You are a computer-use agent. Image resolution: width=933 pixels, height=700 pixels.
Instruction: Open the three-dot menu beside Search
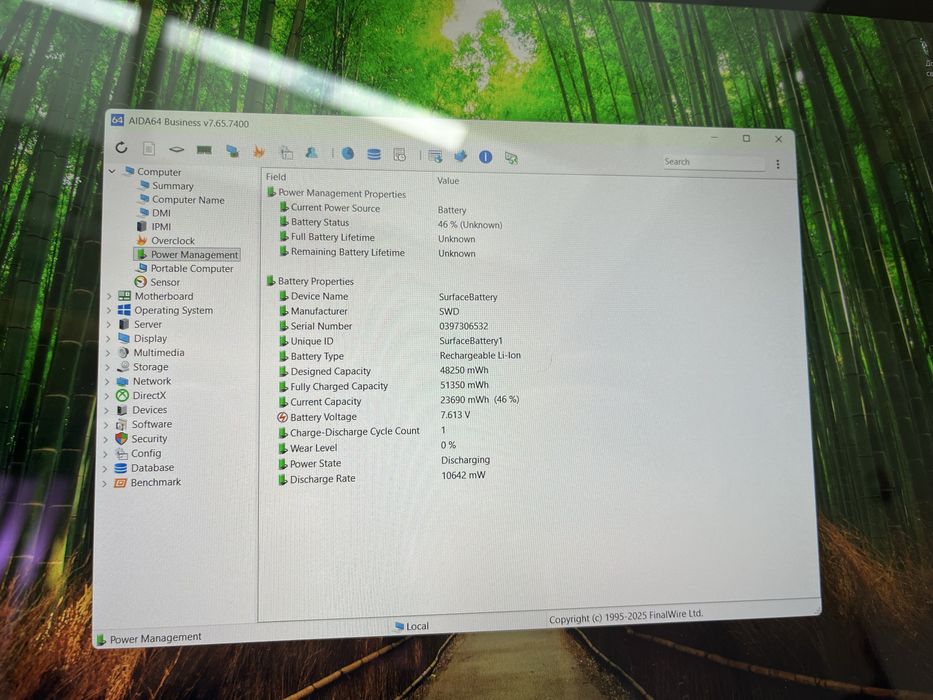tap(777, 164)
